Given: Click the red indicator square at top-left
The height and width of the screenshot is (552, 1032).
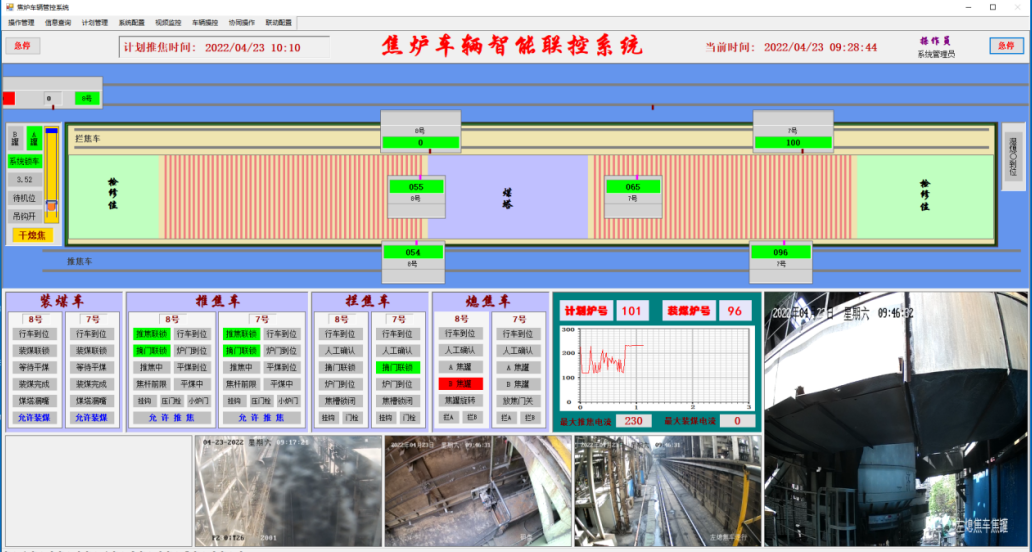Looking at the screenshot, I should [9, 98].
